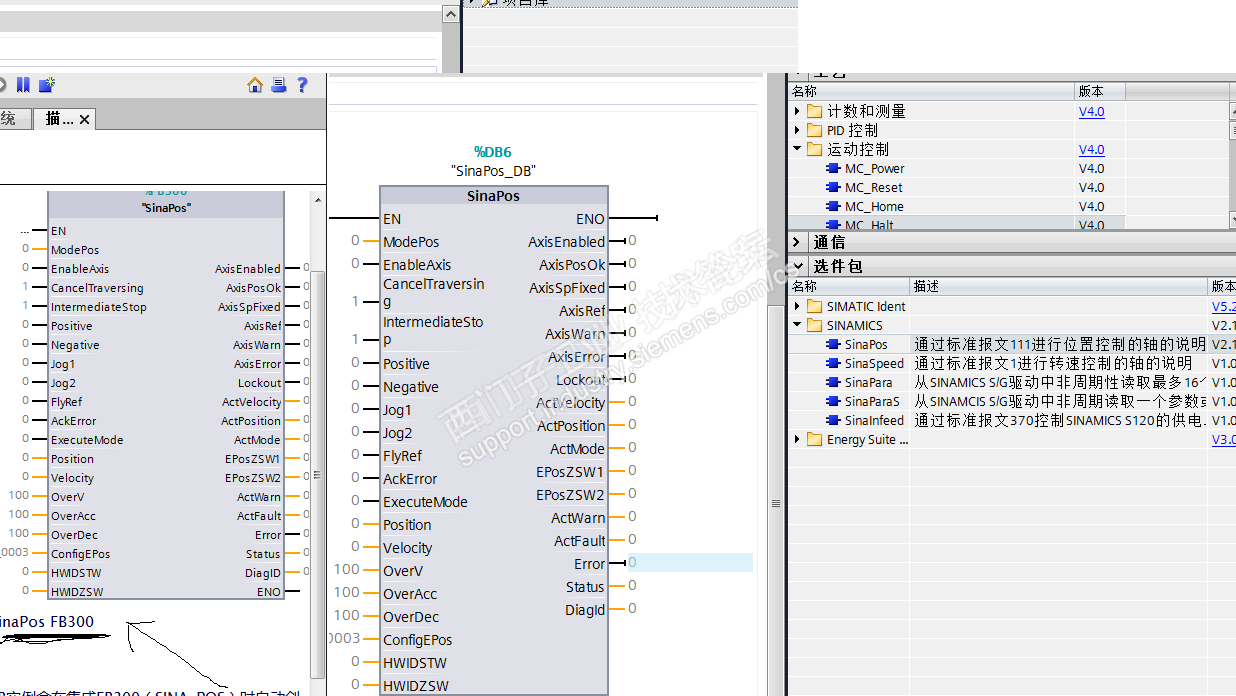Open V5.2 version link for SIMATIC Ident
1236x696 pixels.
(1223, 307)
